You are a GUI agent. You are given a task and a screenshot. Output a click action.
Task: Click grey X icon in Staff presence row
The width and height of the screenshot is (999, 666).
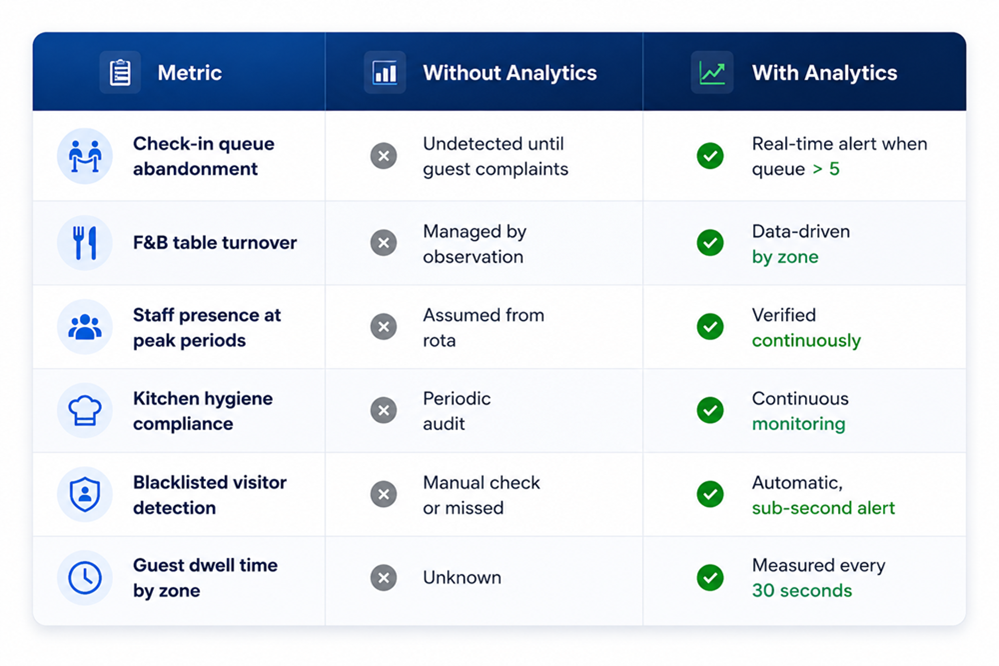(384, 327)
